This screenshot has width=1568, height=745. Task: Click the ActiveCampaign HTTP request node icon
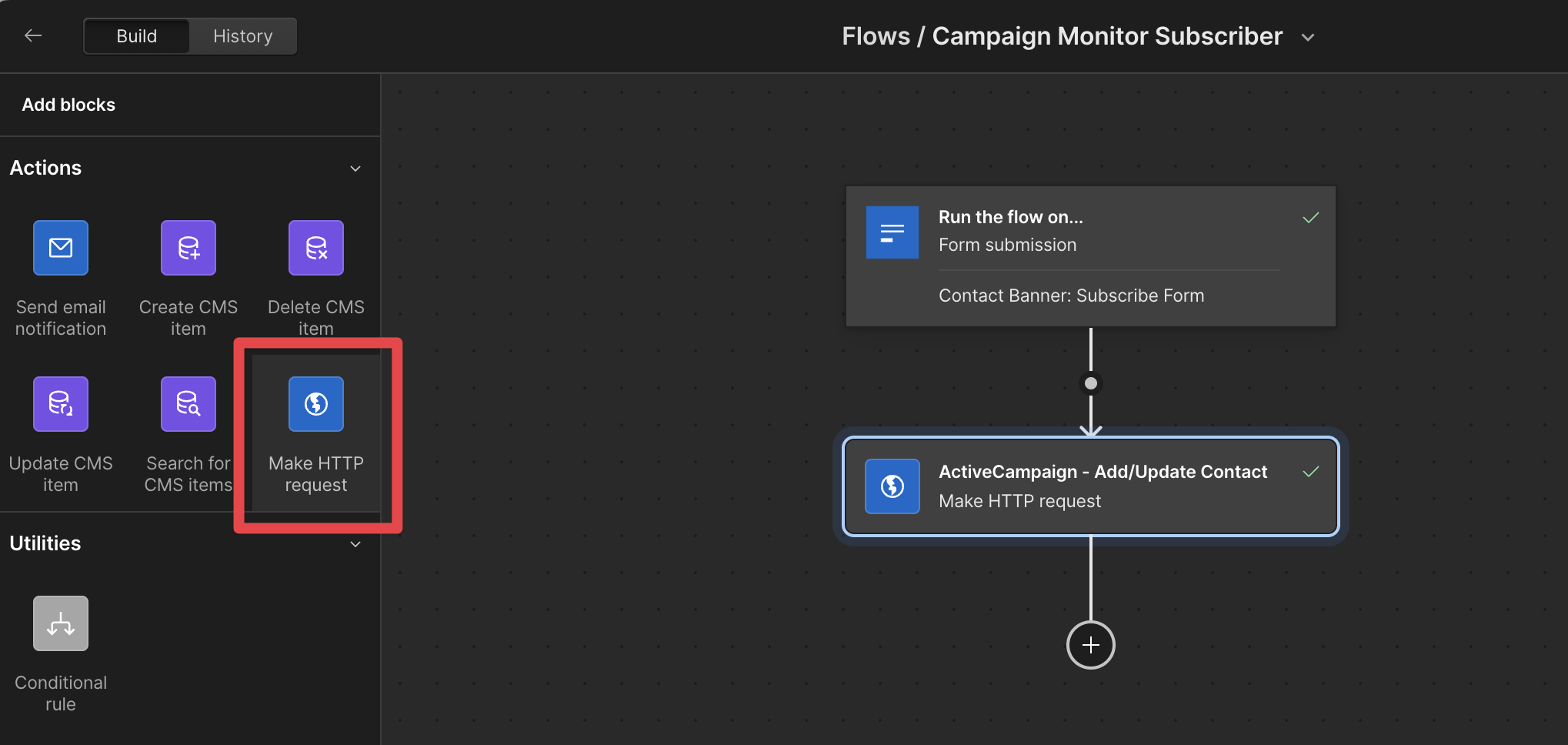point(892,486)
